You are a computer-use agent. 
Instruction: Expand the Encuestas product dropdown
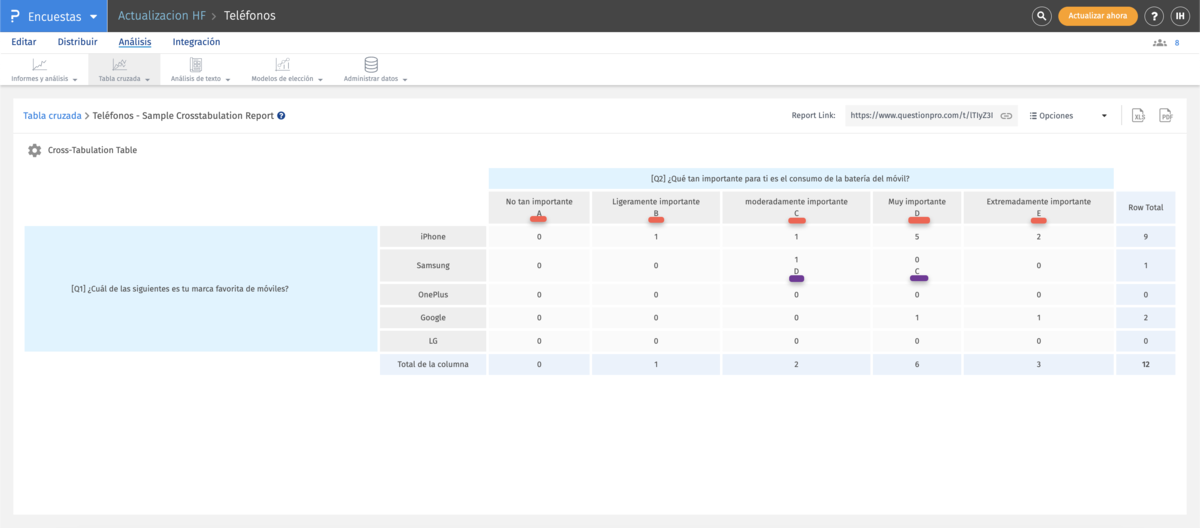click(x=93, y=16)
